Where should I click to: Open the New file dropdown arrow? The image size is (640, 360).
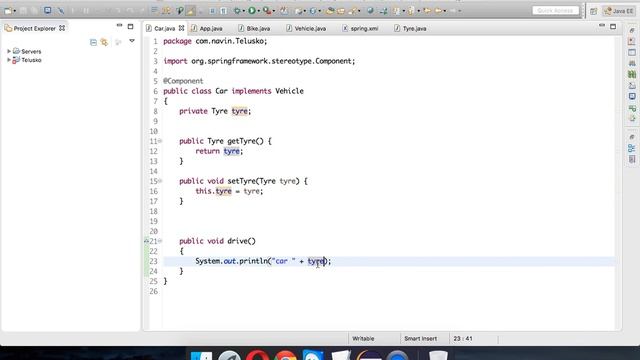[x=14, y=11]
